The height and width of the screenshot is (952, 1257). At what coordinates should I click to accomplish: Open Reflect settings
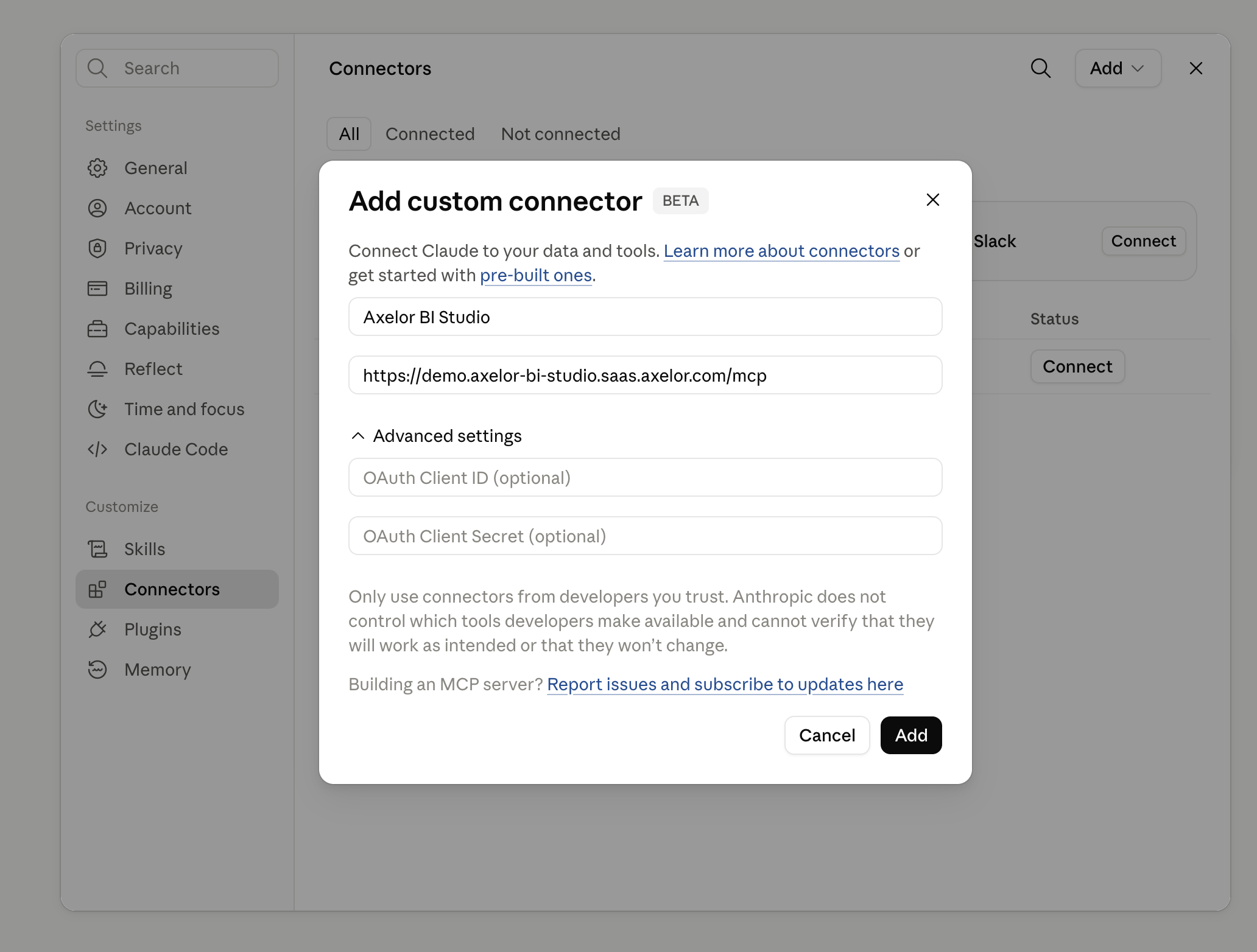pos(177,369)
